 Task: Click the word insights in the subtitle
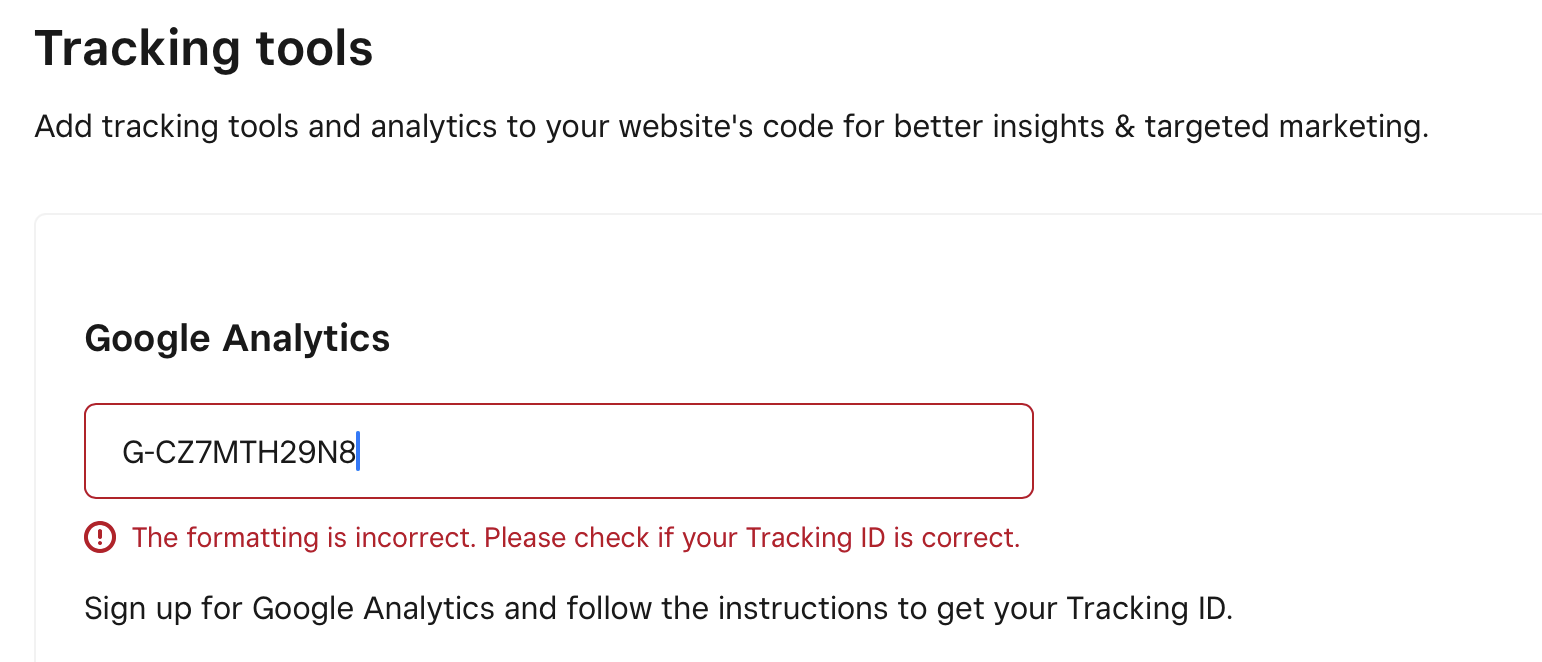point(1047,126)
